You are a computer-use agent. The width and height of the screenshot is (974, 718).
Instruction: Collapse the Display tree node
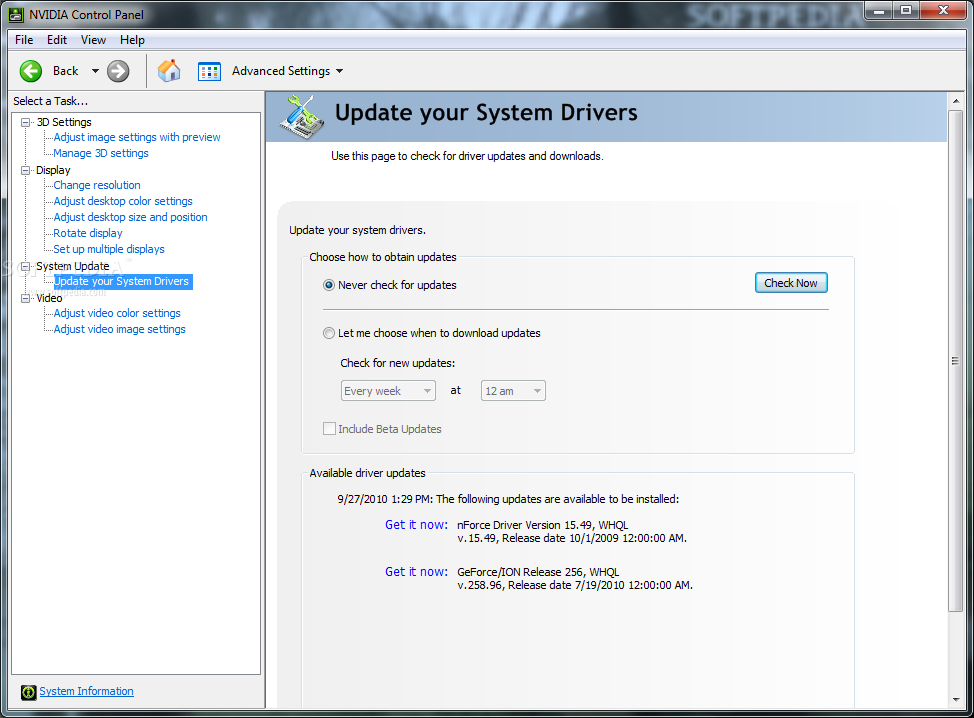click(x=25, y=170)
